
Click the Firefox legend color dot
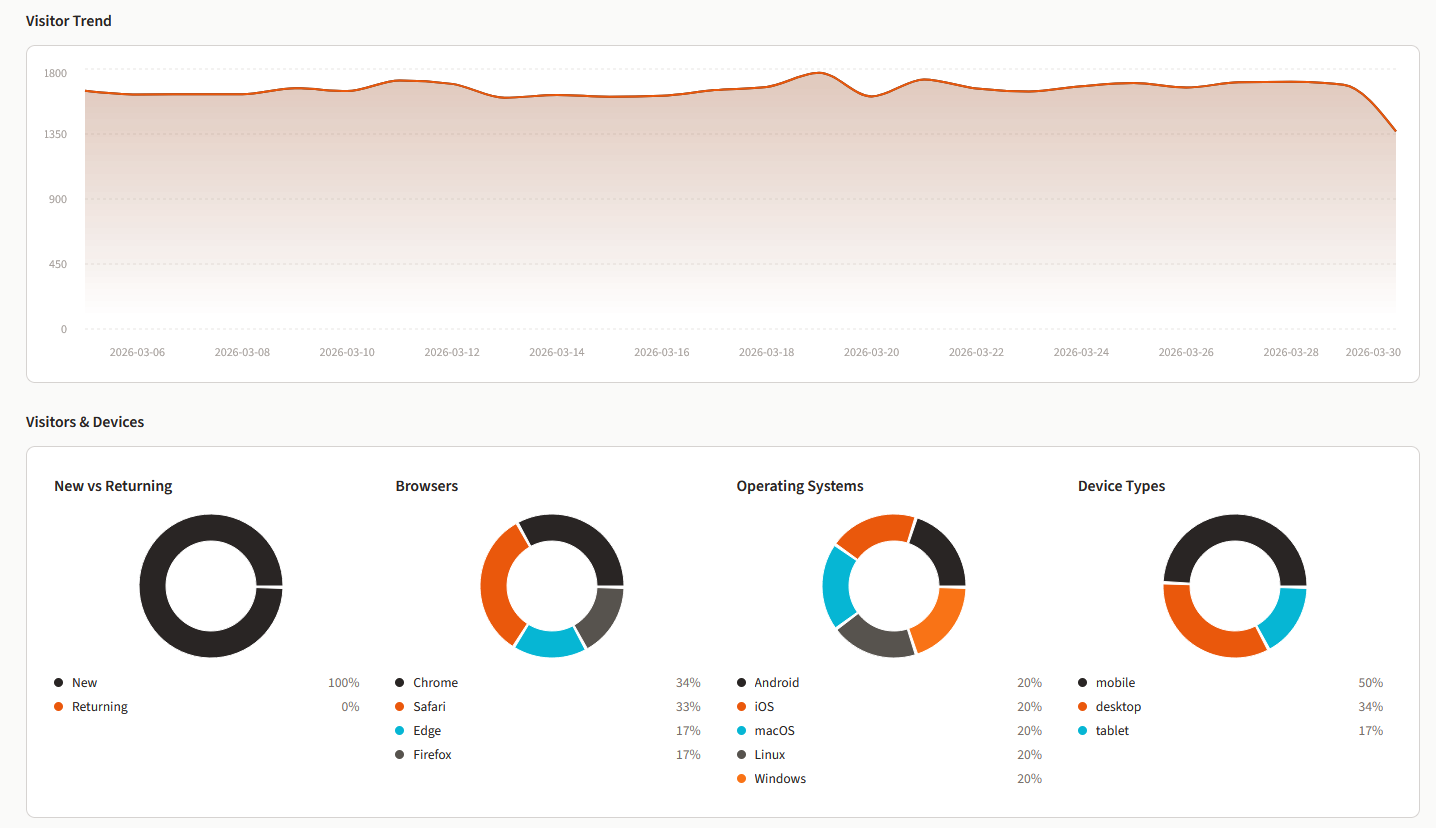(399, 754)
